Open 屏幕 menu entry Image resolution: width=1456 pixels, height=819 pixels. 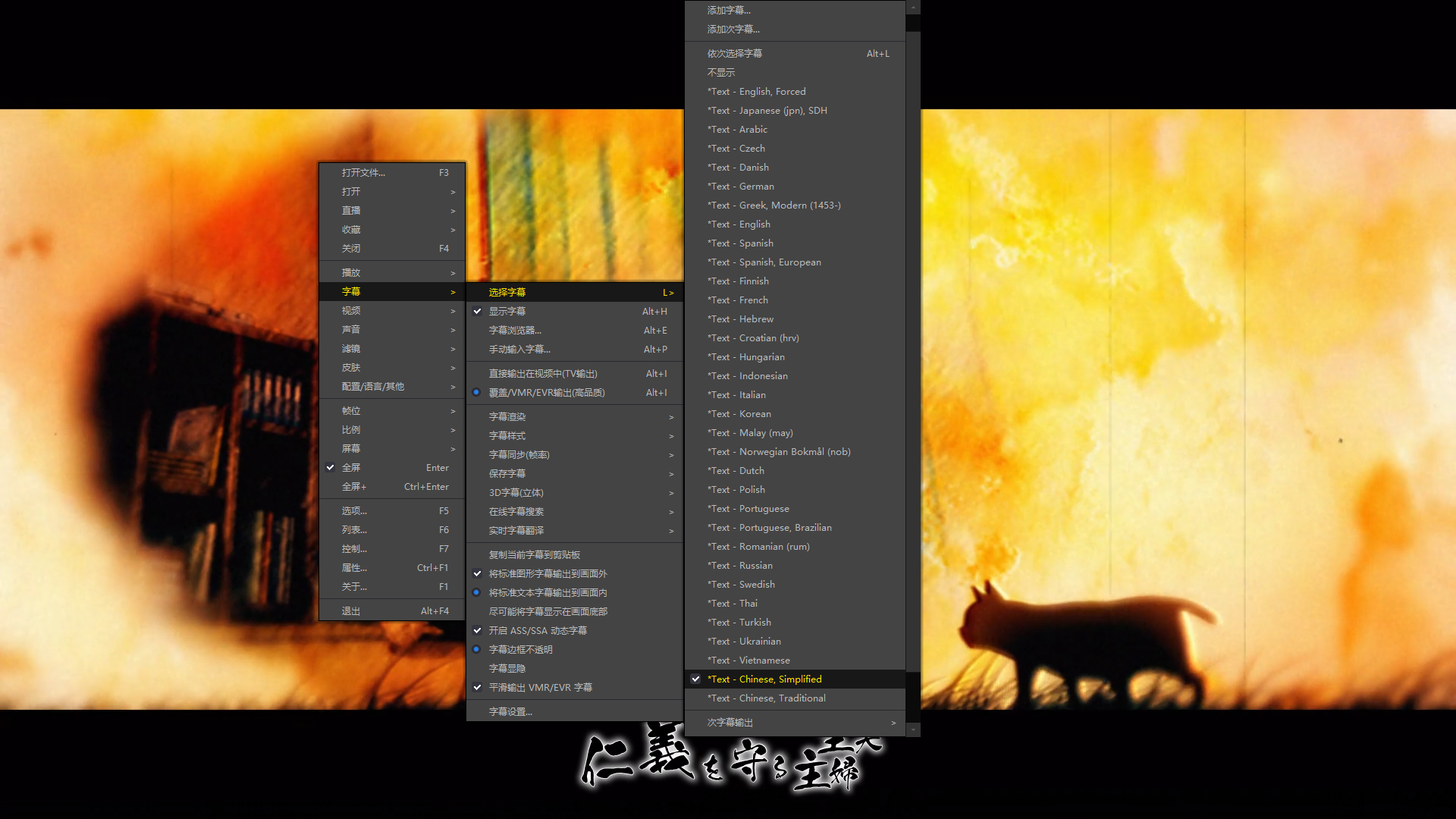392,449
